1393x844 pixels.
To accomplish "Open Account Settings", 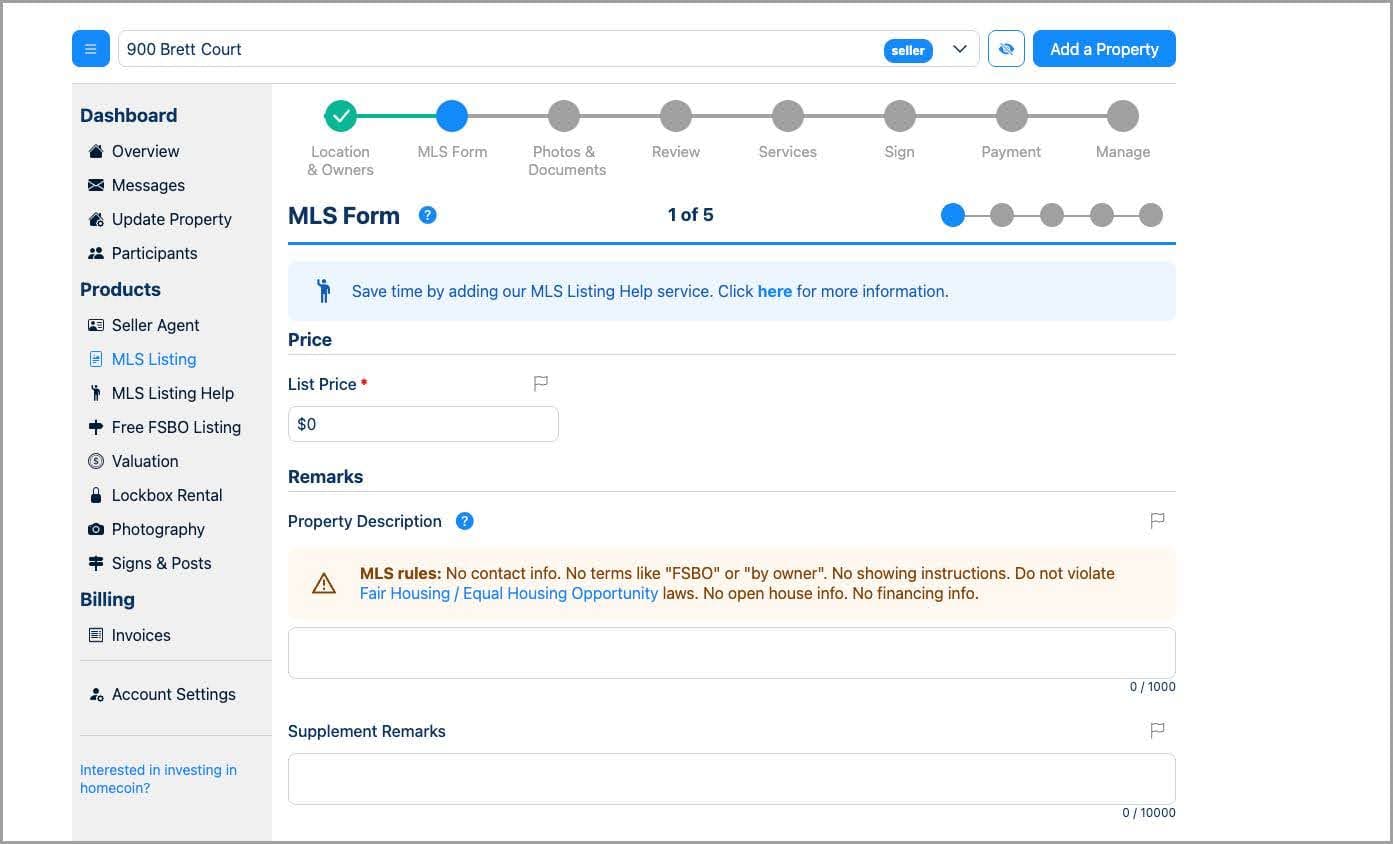I will [173, 694].
